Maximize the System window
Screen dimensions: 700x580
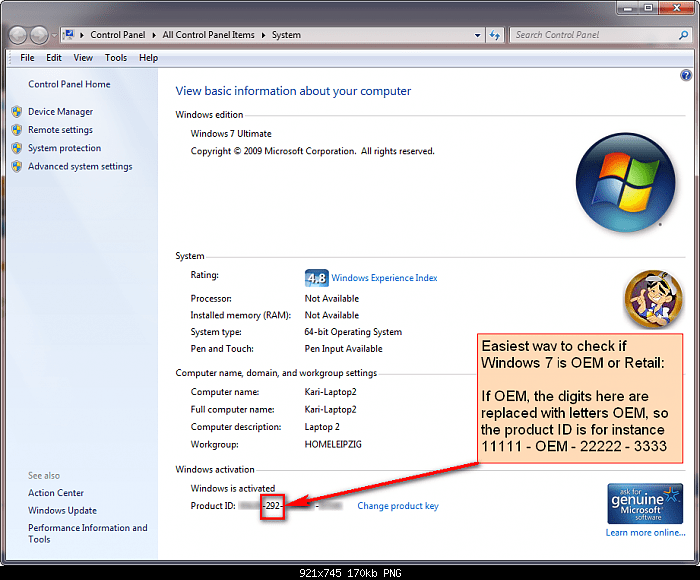(648, 8)
